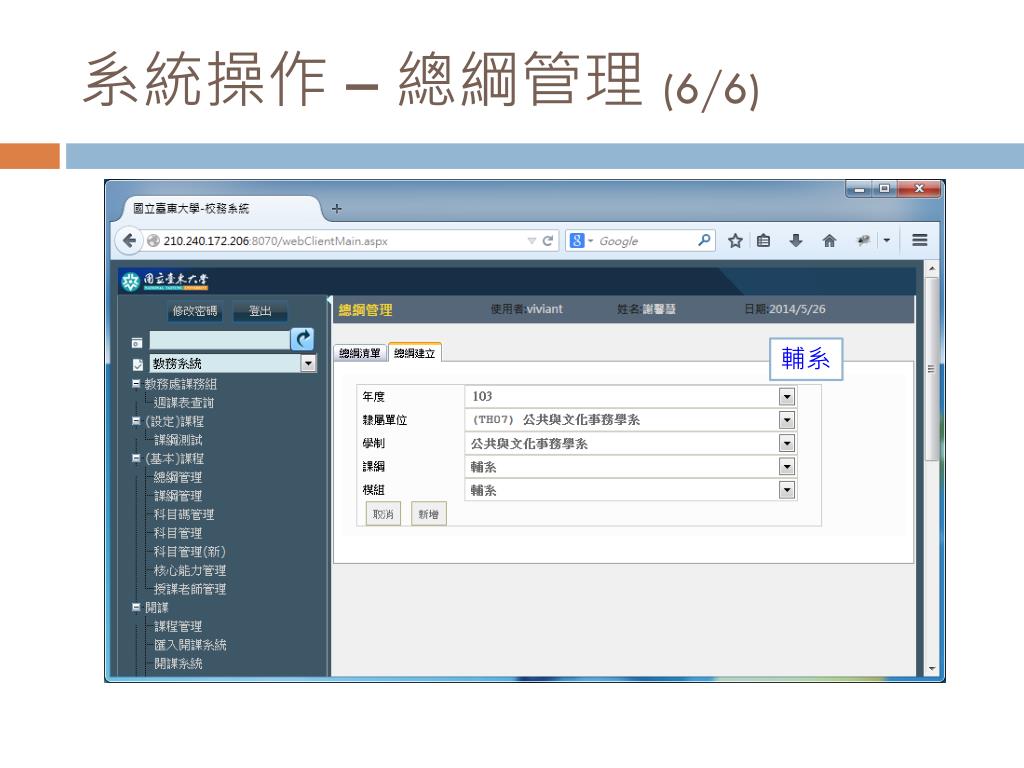The image size is (1024, 768).
Task: Click the sidebar collapse arrow at panel edge
Action: (x=329, y=300)
